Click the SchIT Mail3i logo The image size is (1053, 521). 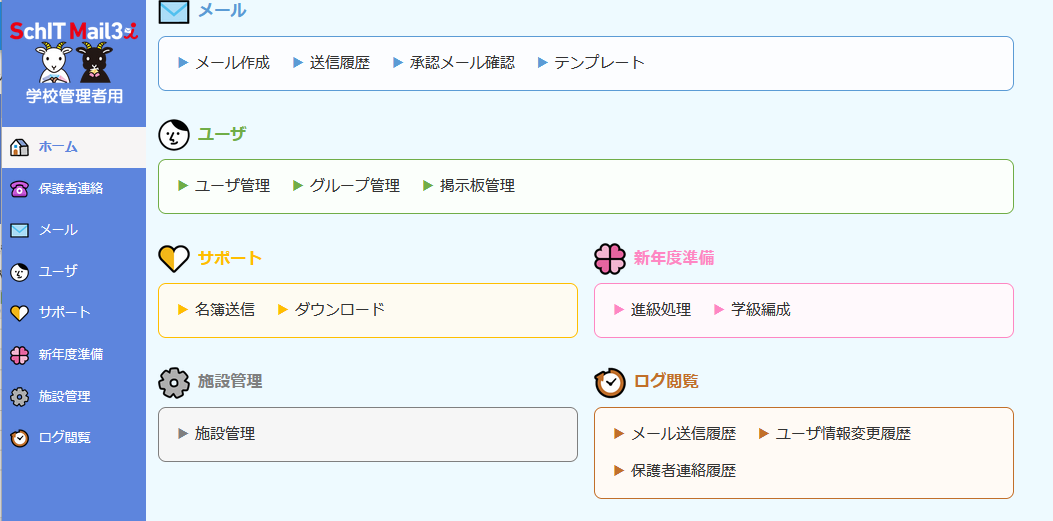[x=74, y=32]
